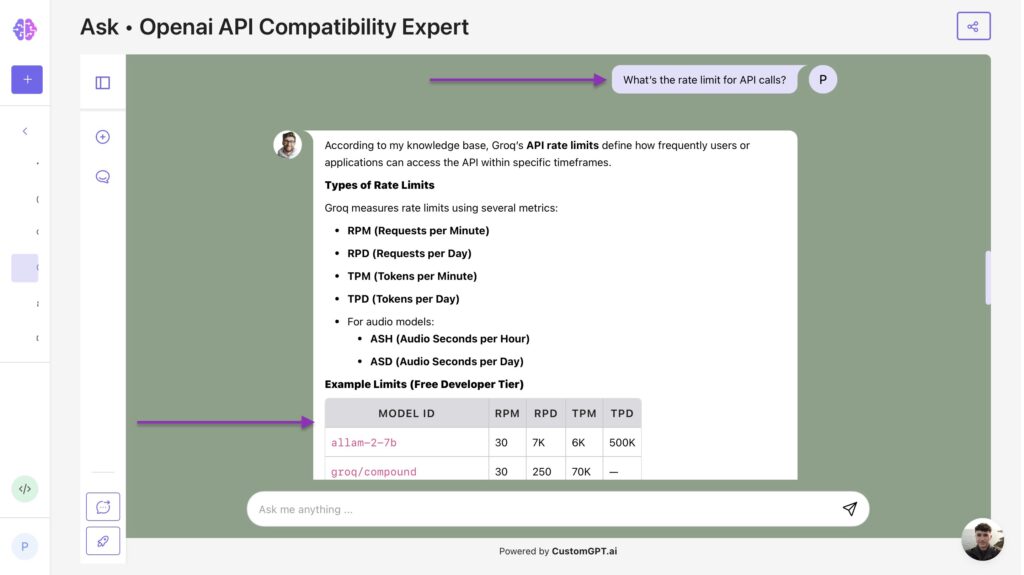Screen dimensions: 1024x575
Task: Click the groq/compound model ID
Action: (x=374, y=471)
